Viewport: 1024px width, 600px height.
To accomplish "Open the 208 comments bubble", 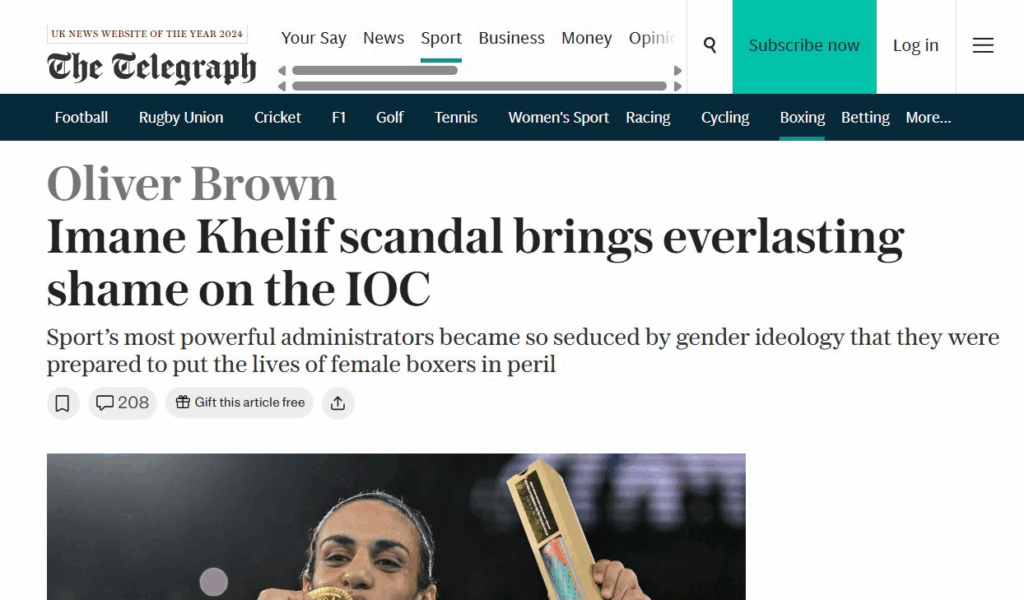I will tap(122, 403).
